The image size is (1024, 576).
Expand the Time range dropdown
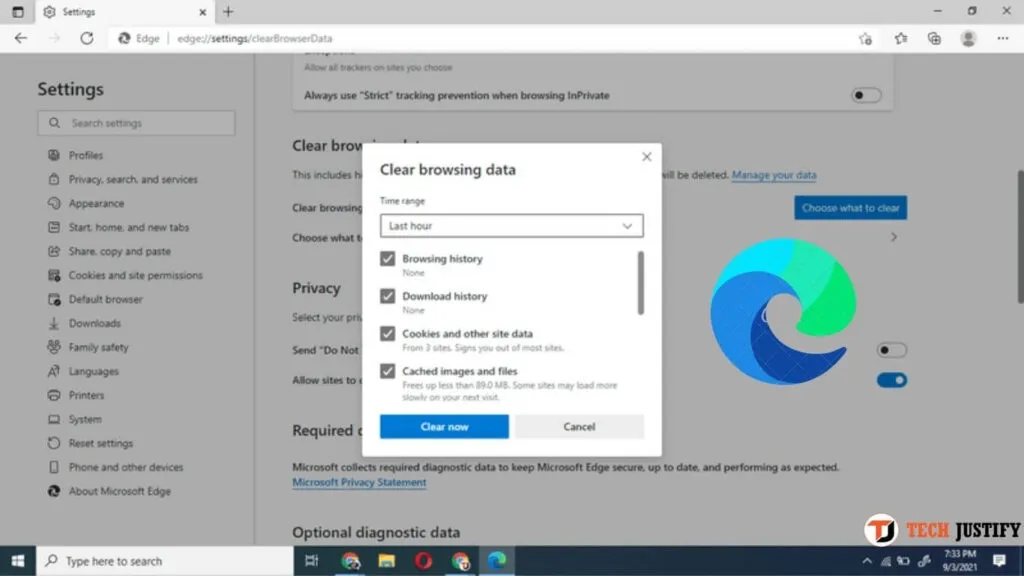(x=511, y=226)
